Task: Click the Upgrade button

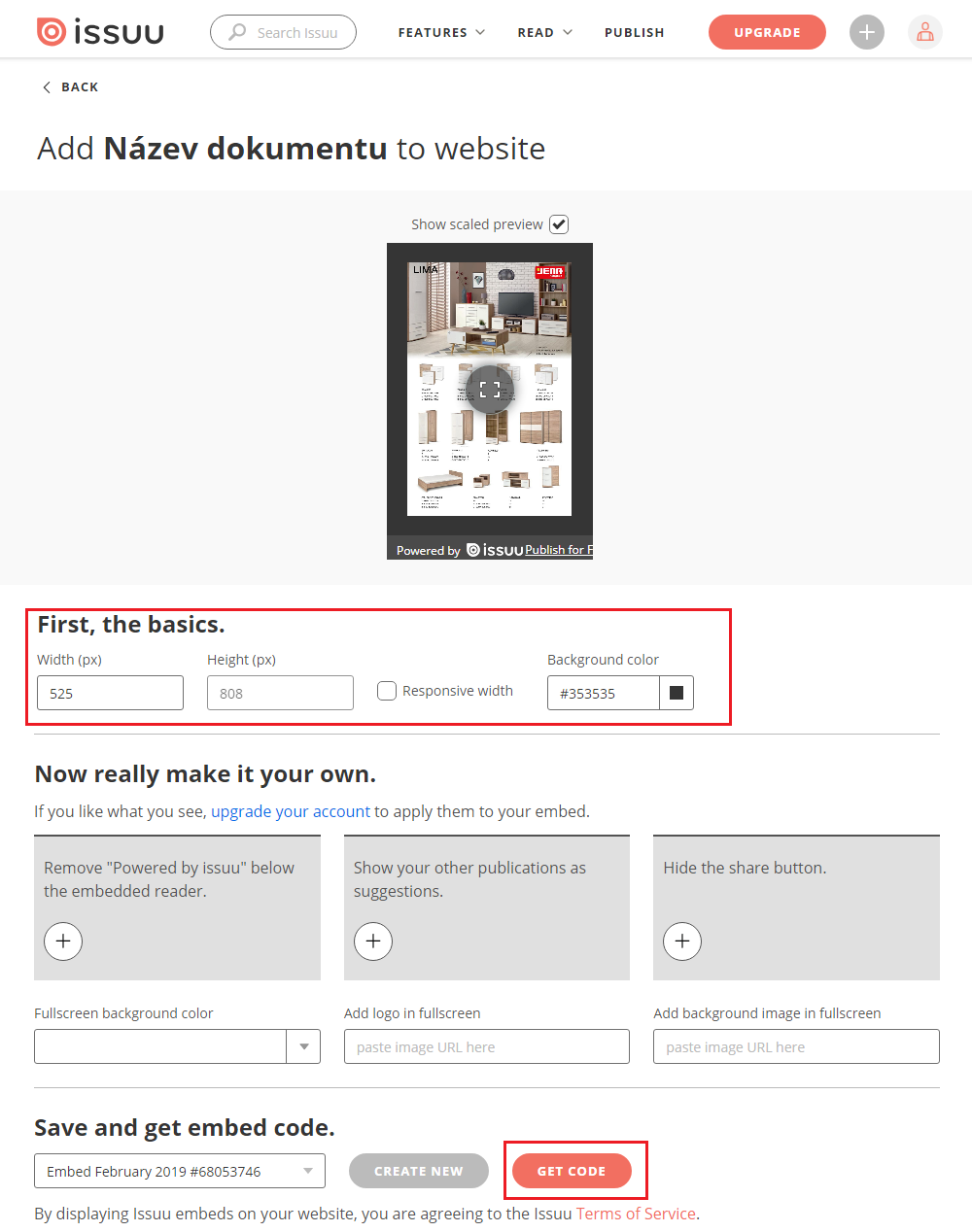Action: pos(767,32)
